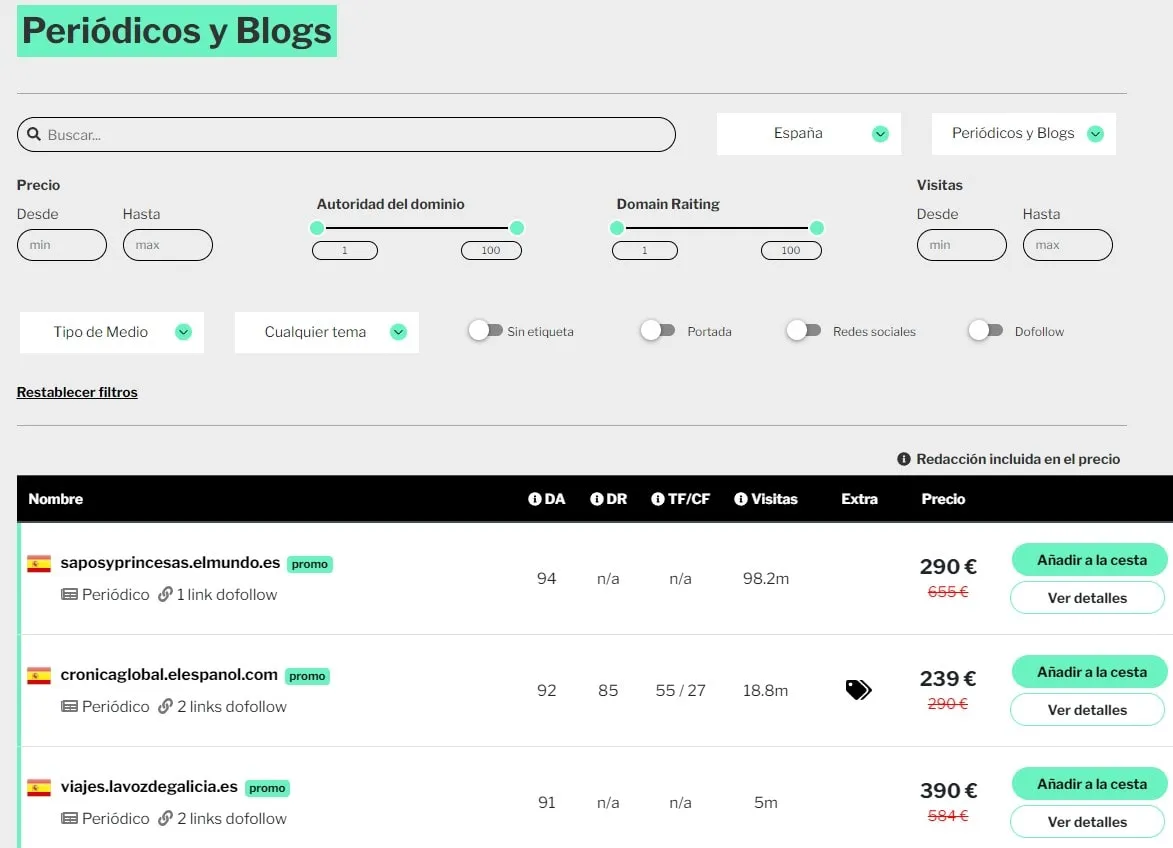Click the link icon in saposyprincesas row

(165, 594)
